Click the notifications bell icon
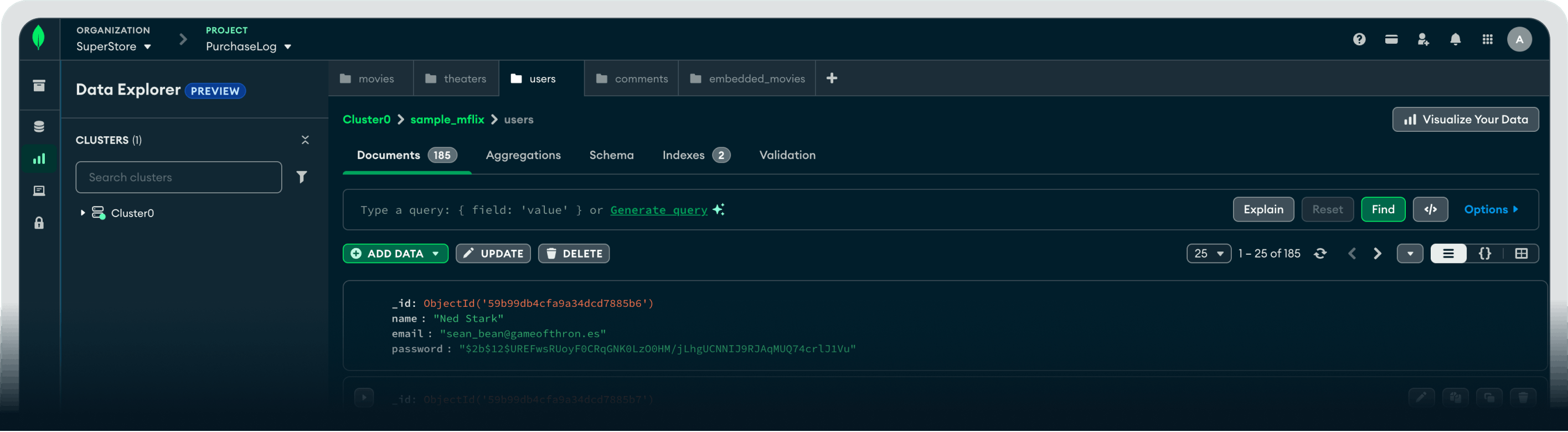The width and height of the screenshot is (1568, 432). pos(1455,40)
